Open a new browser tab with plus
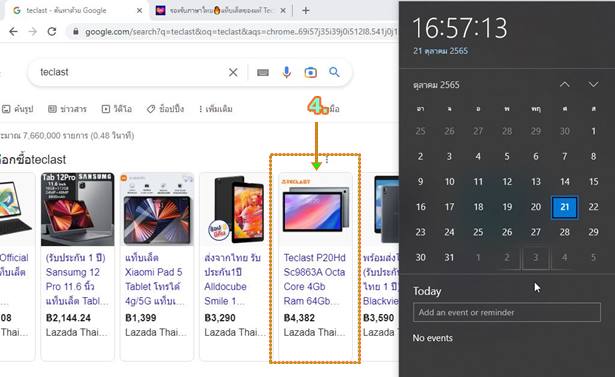This screenshot has height=377, width=615. (306, 11)
